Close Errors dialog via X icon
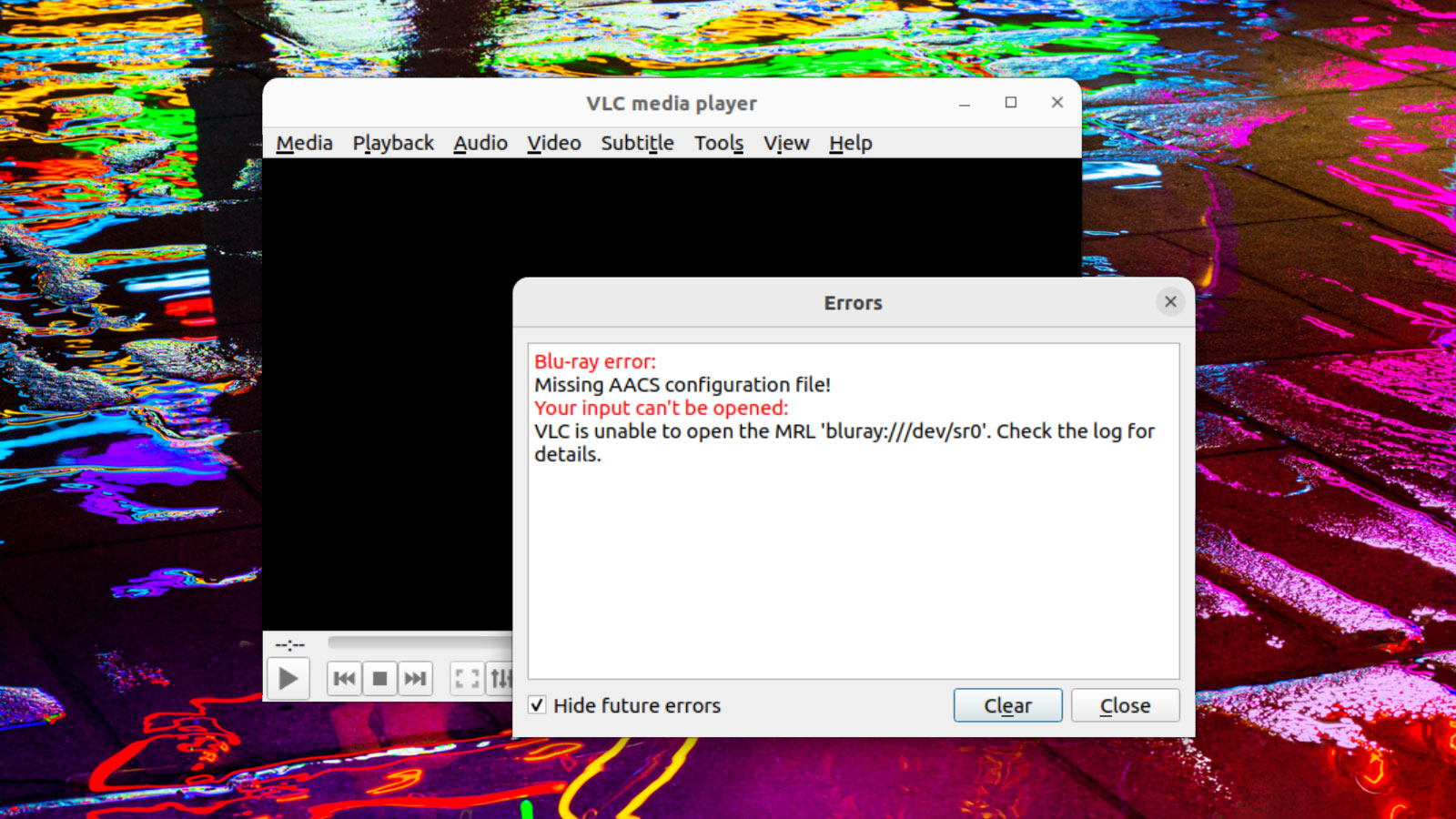 point(1170,302)
